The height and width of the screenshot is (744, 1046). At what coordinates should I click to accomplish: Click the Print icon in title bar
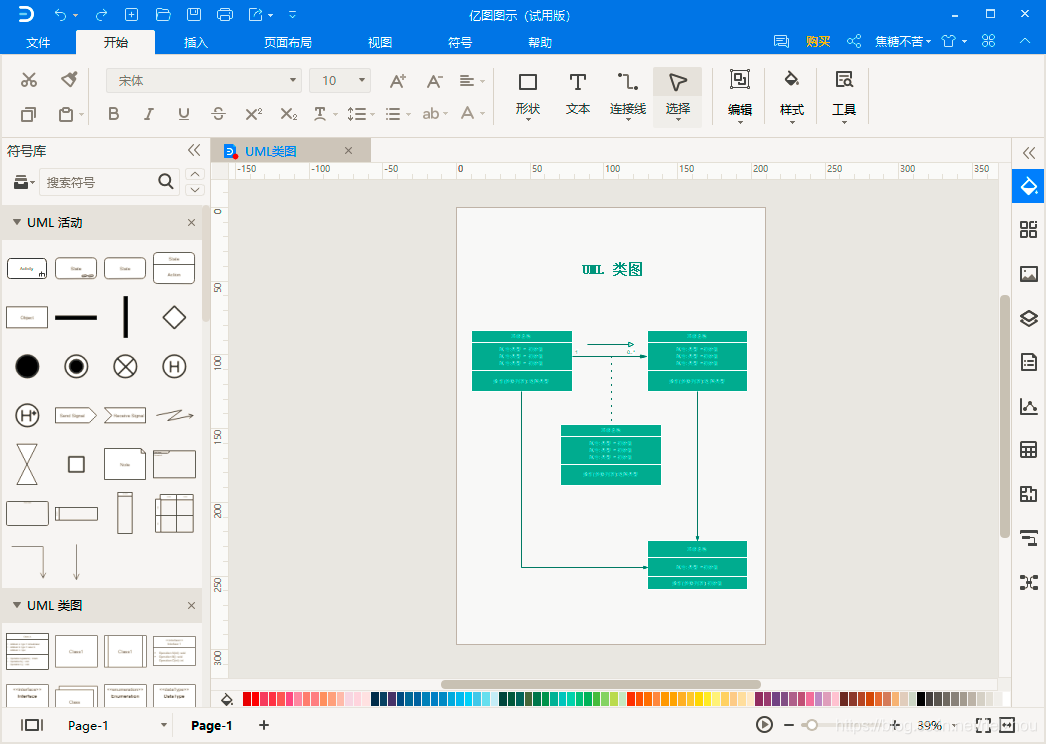click(225, 14)
